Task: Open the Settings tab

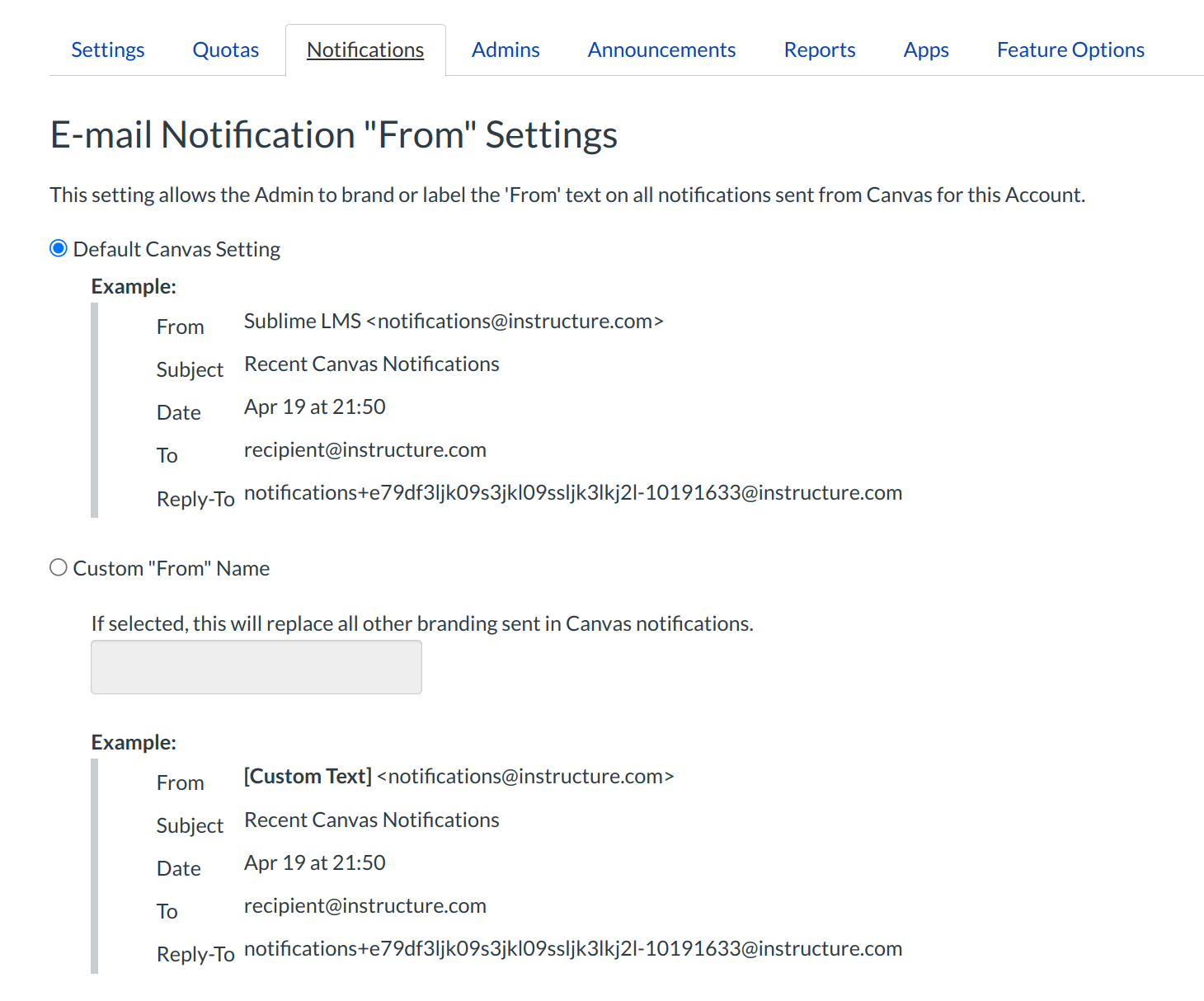Action: coord(107,50)
